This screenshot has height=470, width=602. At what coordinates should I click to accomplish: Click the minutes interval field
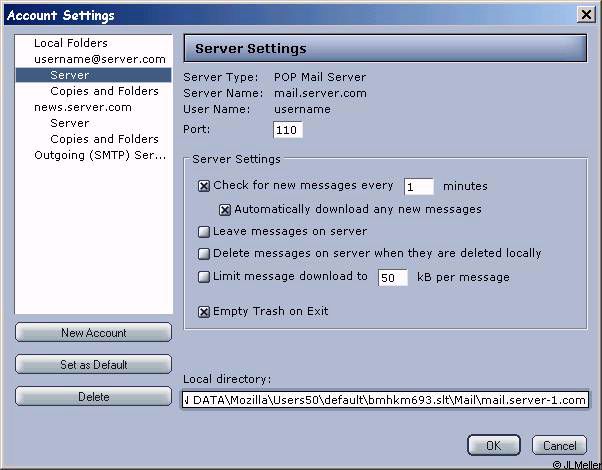tap(419, 187)
